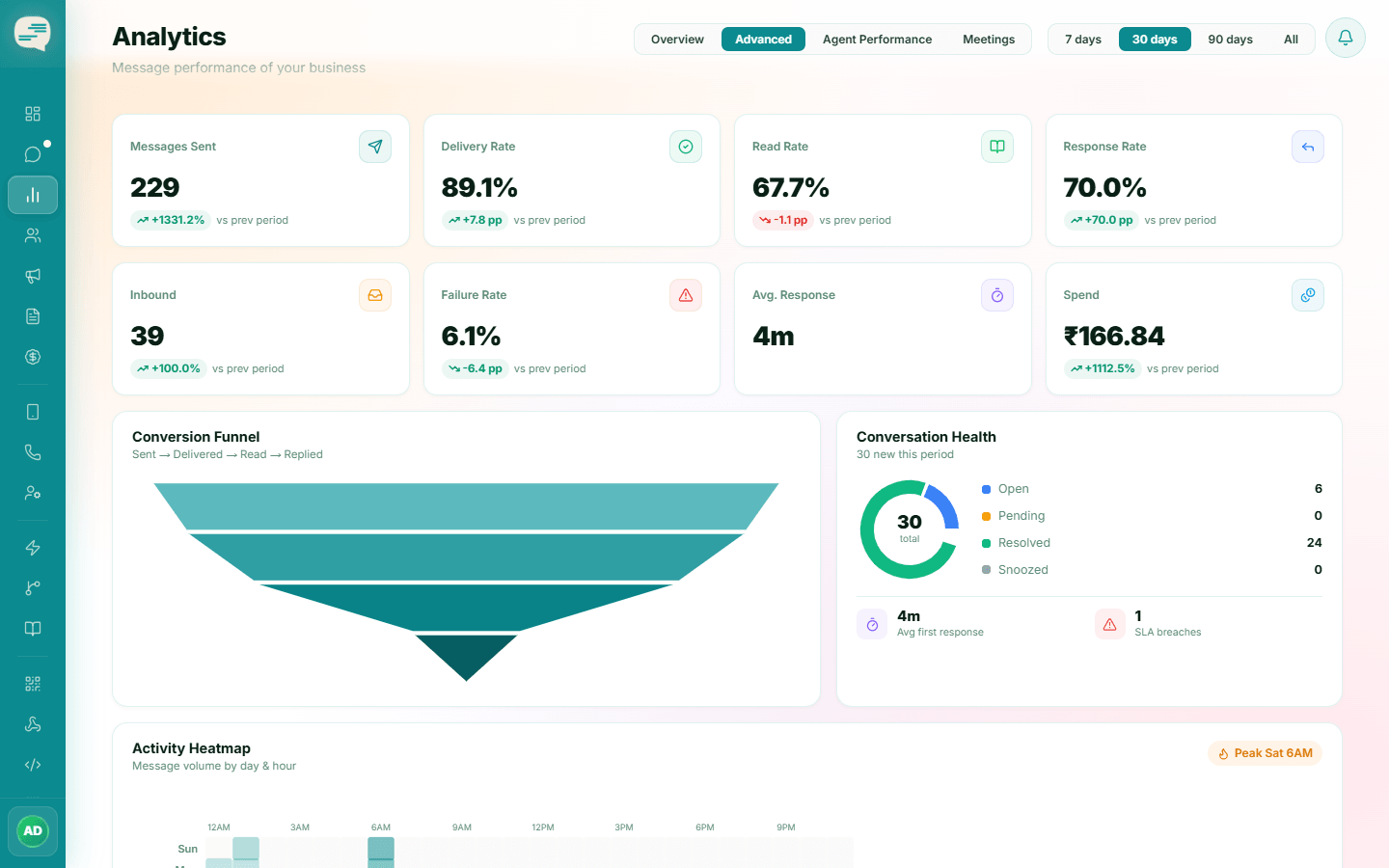This screenshot has width=1389, height=868.
Task: Click the phone handset calls icon
Action: point(33,452)
